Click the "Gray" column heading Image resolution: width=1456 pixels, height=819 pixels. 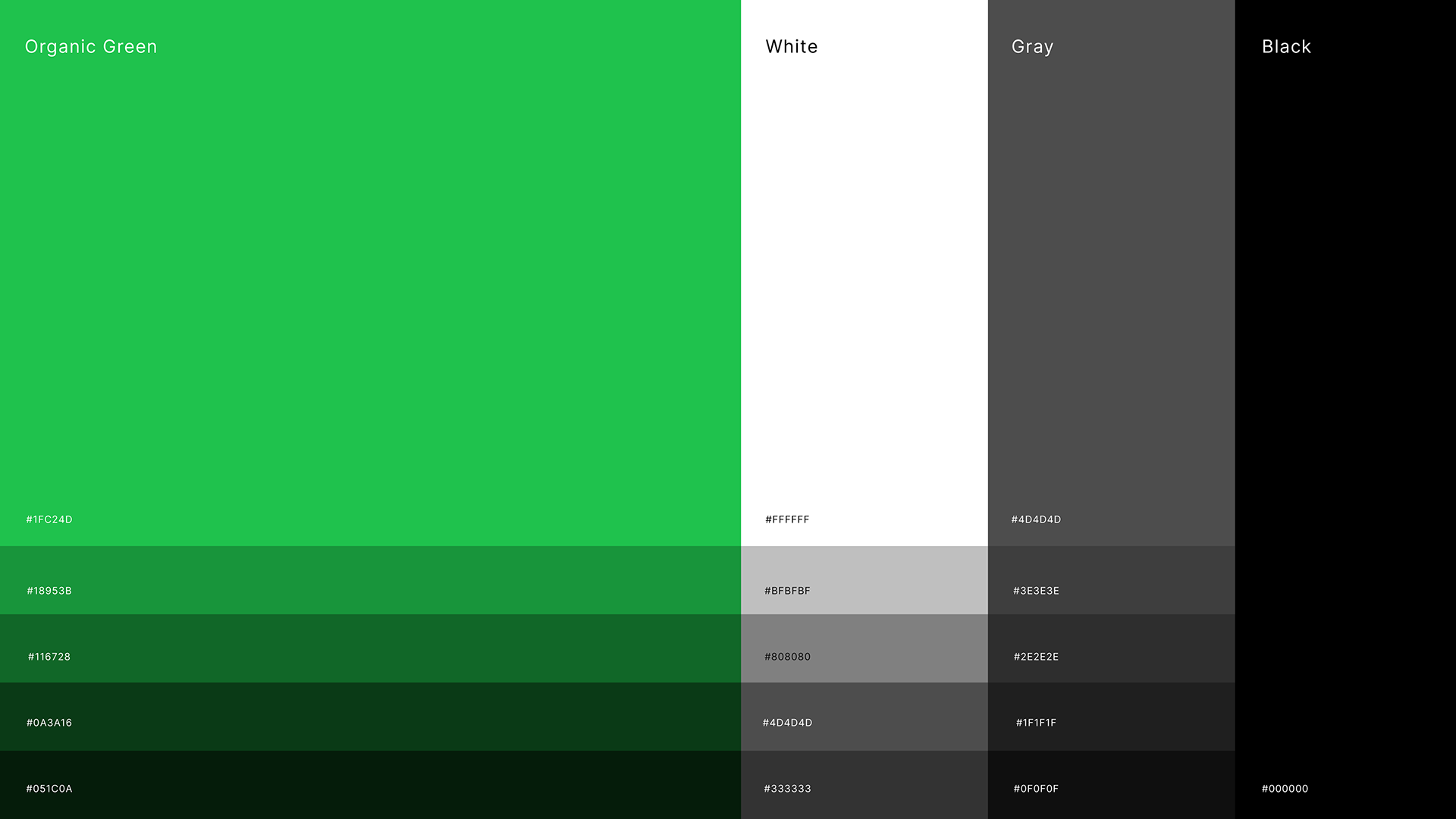[1032, 46]
